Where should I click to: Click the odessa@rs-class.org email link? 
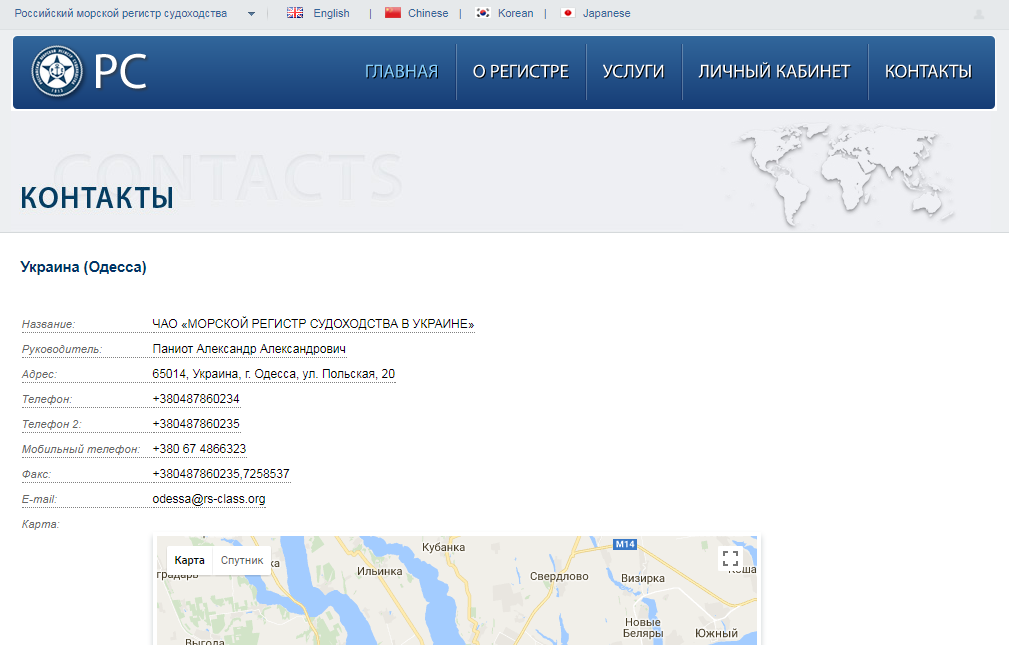click(209, 498)
